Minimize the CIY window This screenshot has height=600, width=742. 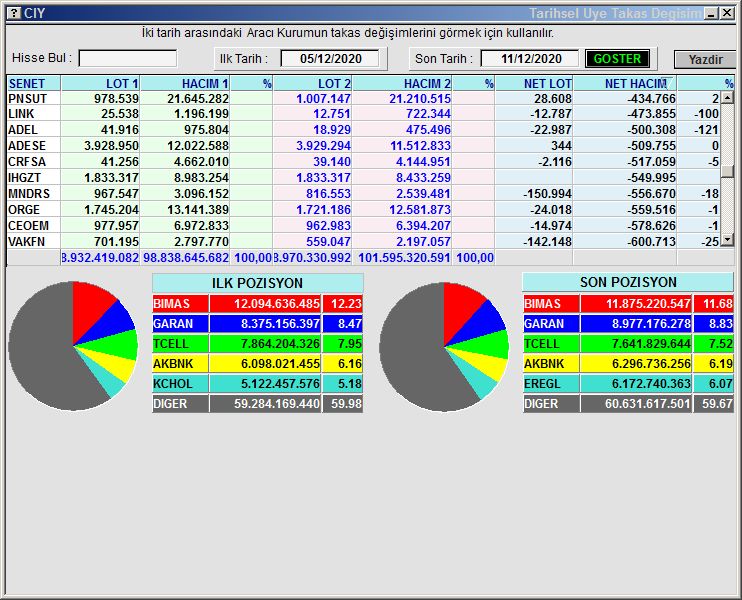point(711,13)
